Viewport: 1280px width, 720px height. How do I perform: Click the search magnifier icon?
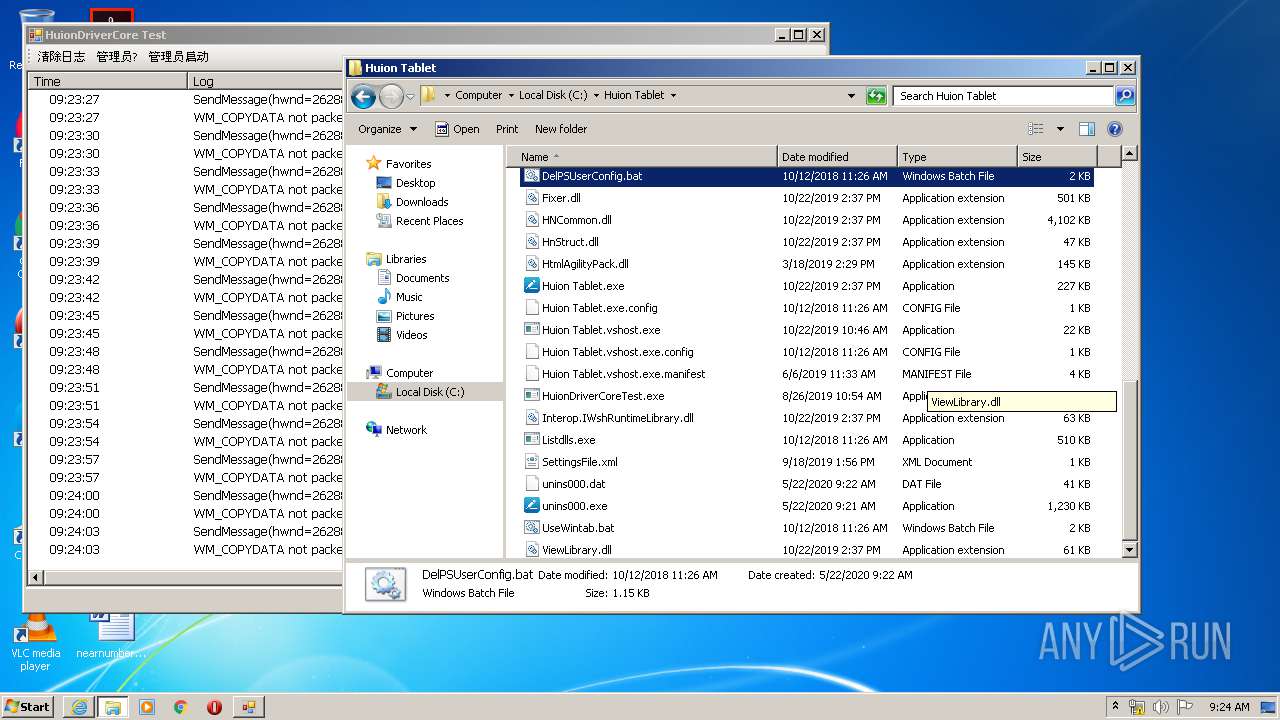point(1125,96)
